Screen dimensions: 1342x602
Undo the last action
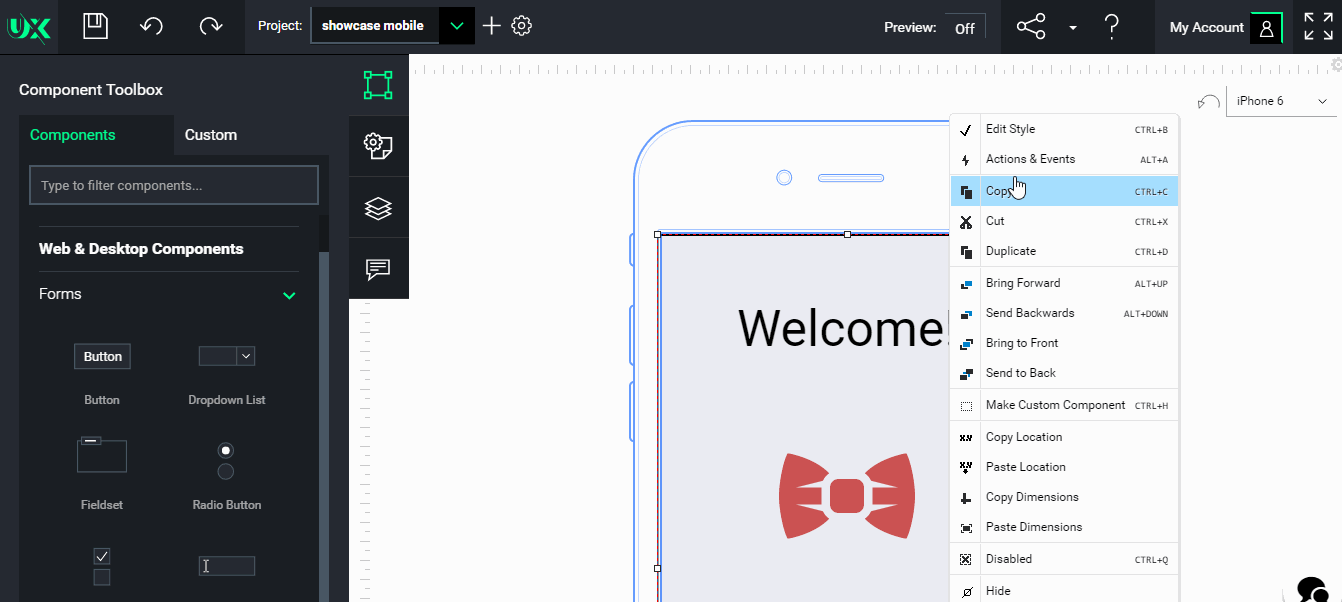click(x=152, y=26)
